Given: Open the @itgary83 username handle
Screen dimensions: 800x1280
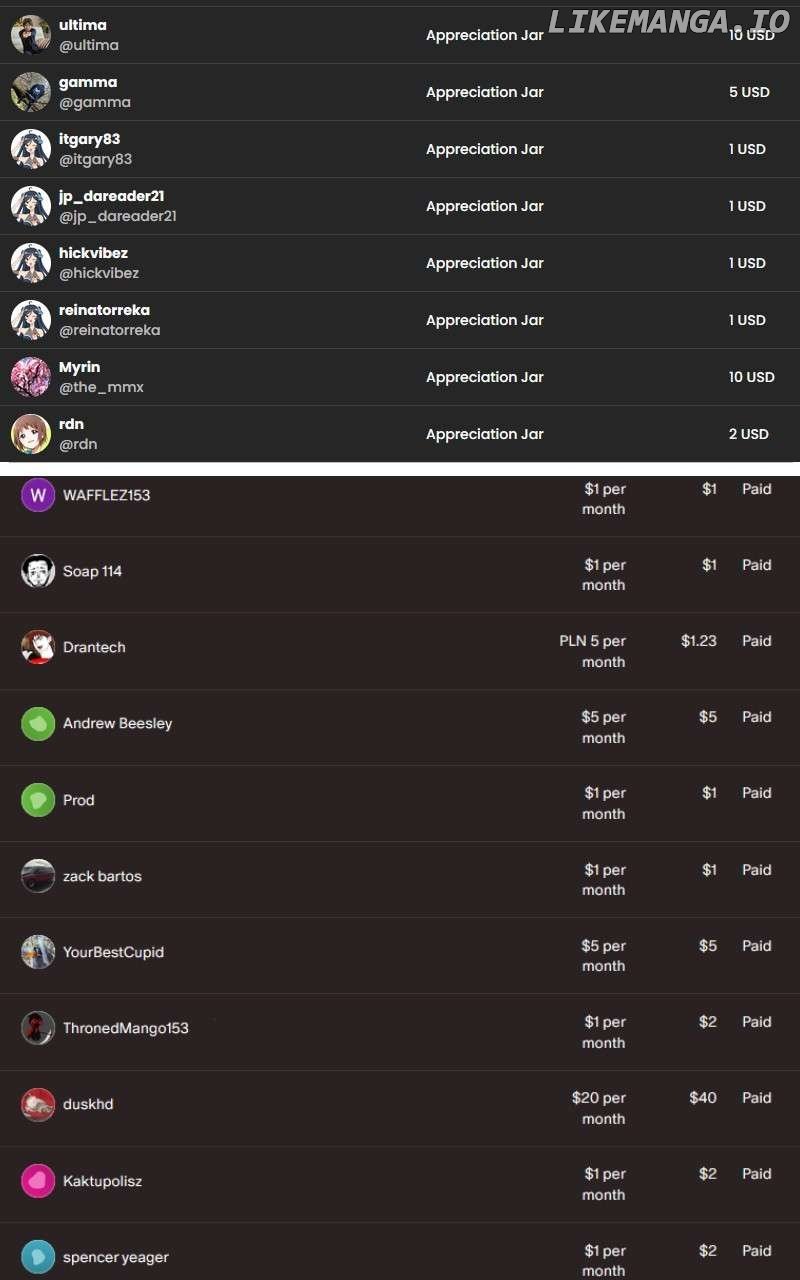Looking at the screenshot, I should pyautogui.click(x=95, y=159).
